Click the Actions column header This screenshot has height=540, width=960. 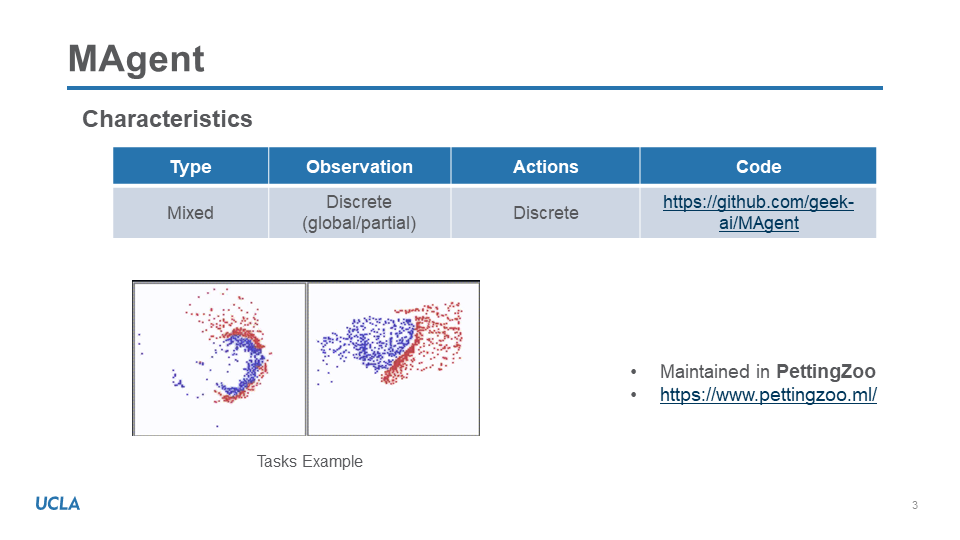(545, 167)
